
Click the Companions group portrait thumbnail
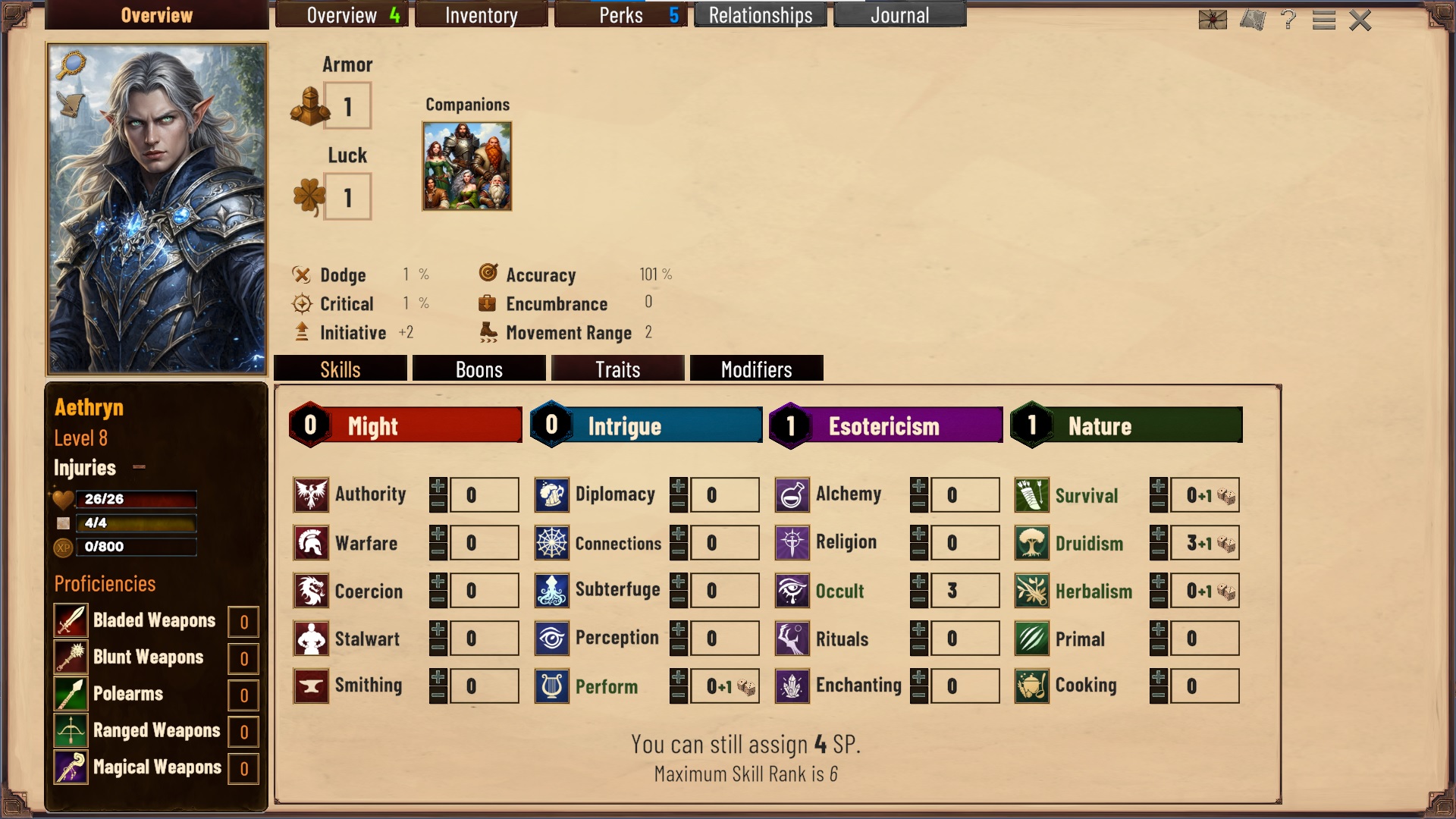coord(467,166)
